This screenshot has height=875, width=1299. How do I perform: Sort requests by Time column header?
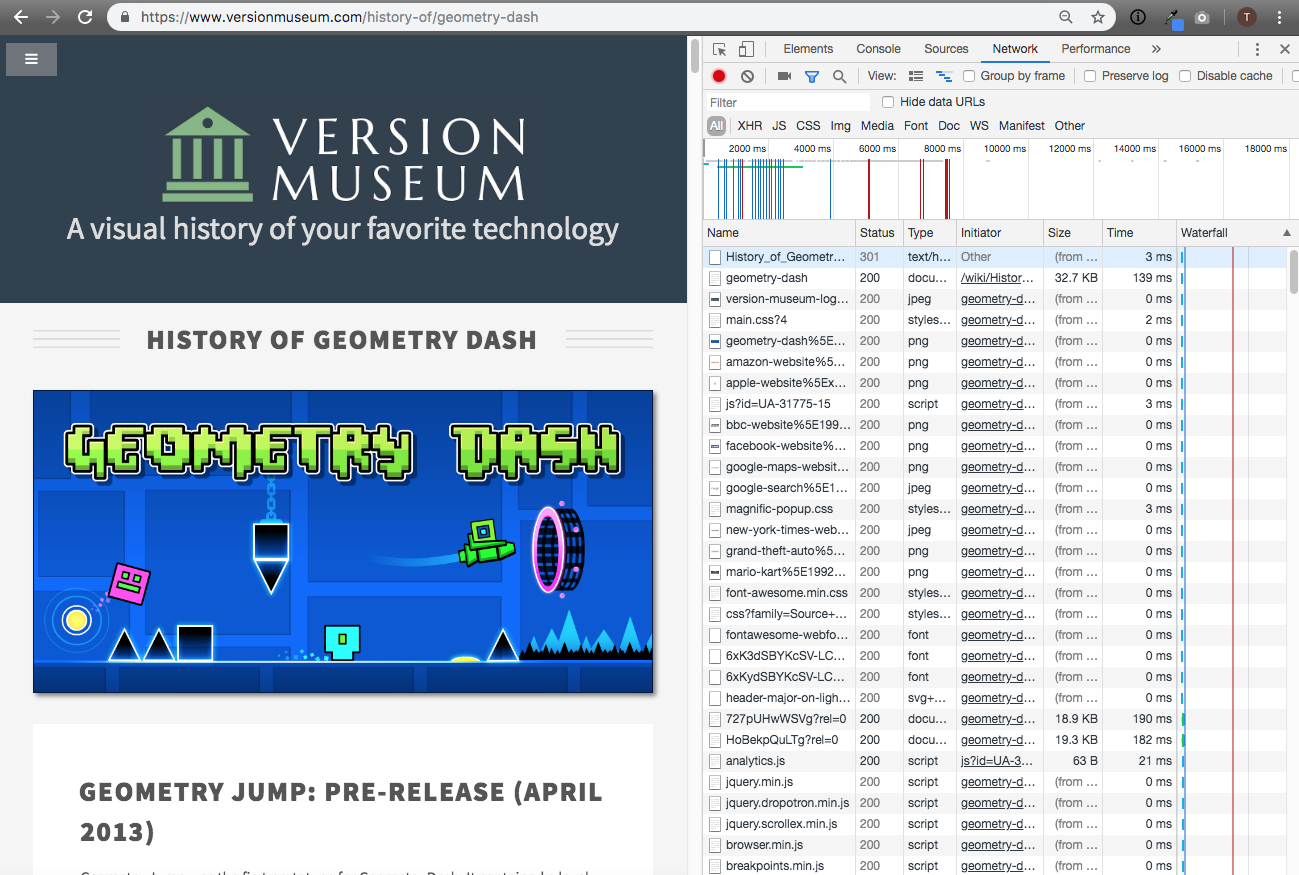pos(1139,233)
